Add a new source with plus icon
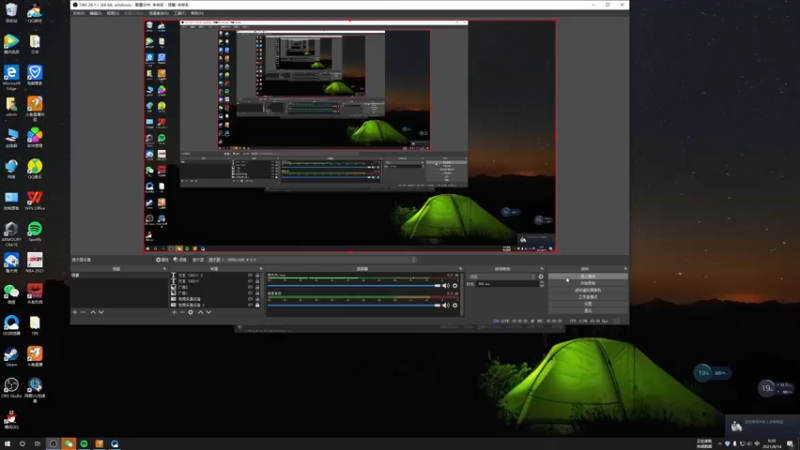This screenshot has width=800, height=450. pos(174,312)
